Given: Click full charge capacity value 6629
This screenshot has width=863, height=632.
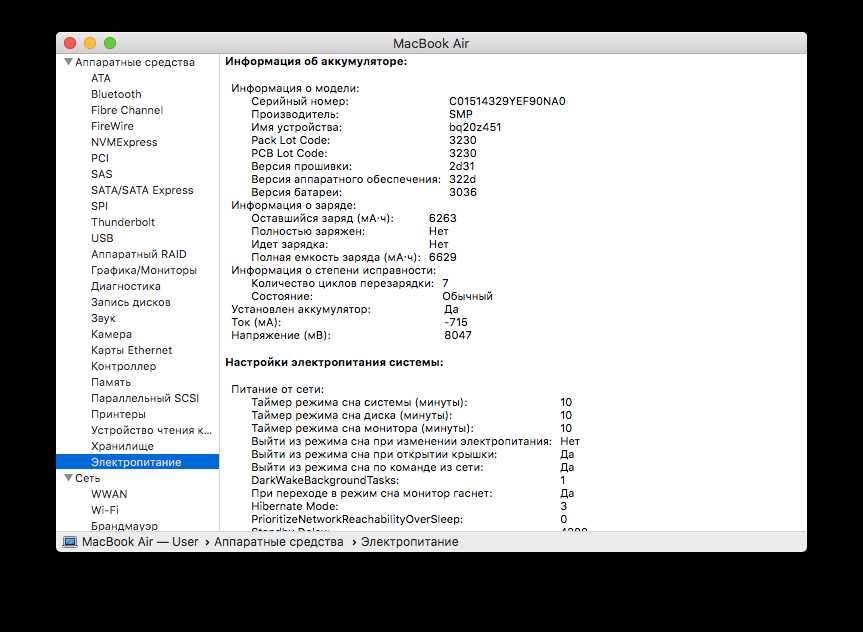Looking at the screenshot, I should 443,257.
